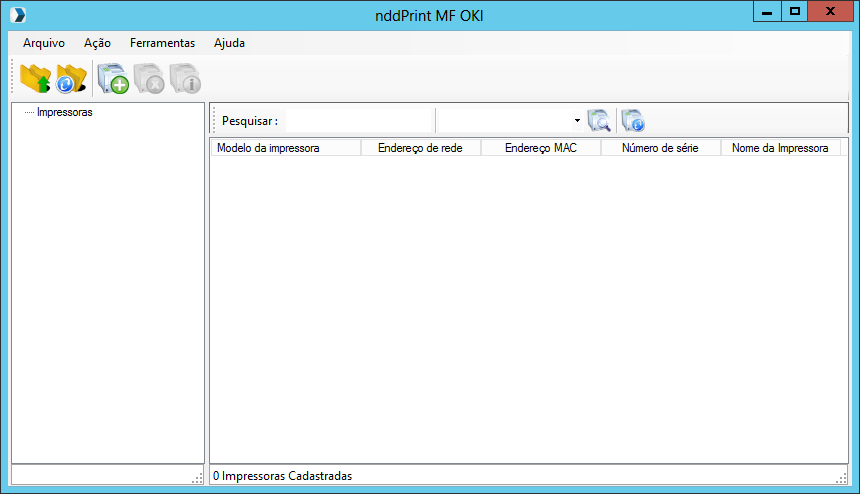
Task: Sort by Modelo da impressora column
Action: 285,148
